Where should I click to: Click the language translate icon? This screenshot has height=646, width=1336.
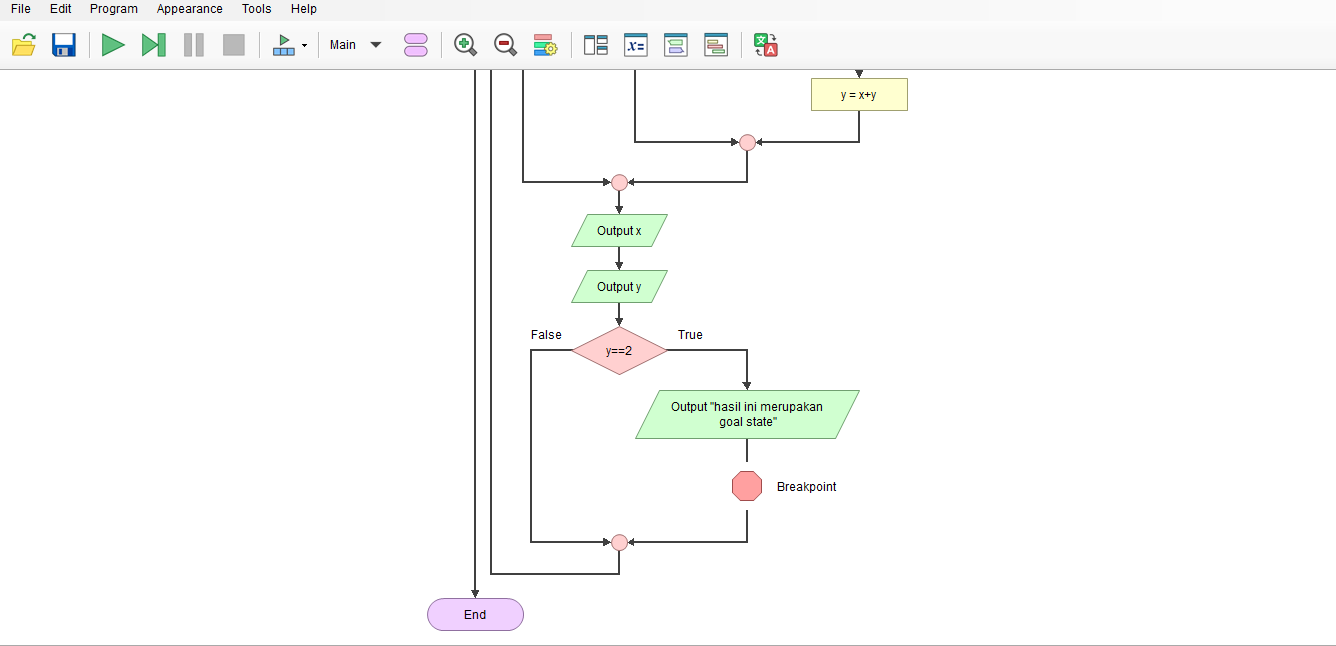tap(766, 45)
